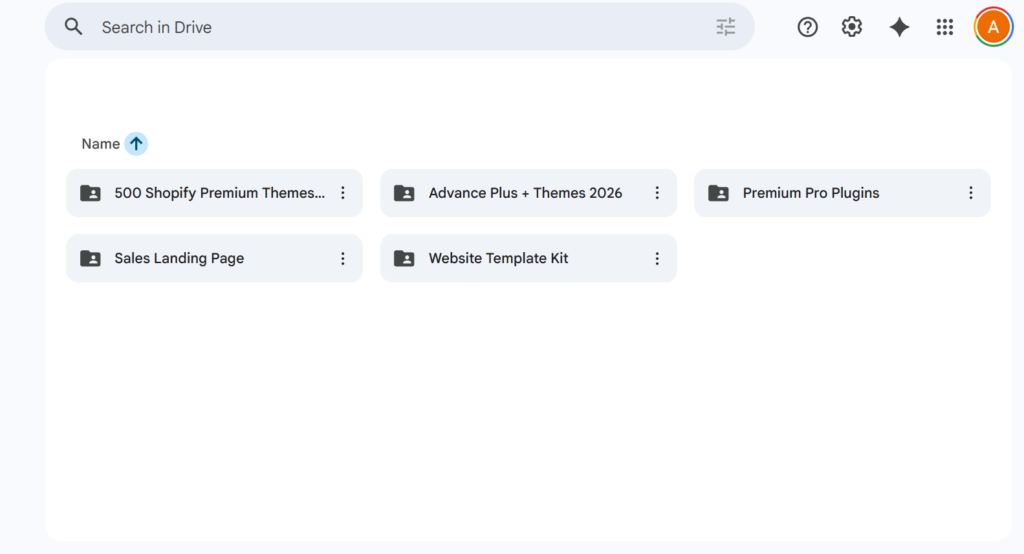Open more actions for Advance Plus + Themes 2026

(x=657, y=193)
